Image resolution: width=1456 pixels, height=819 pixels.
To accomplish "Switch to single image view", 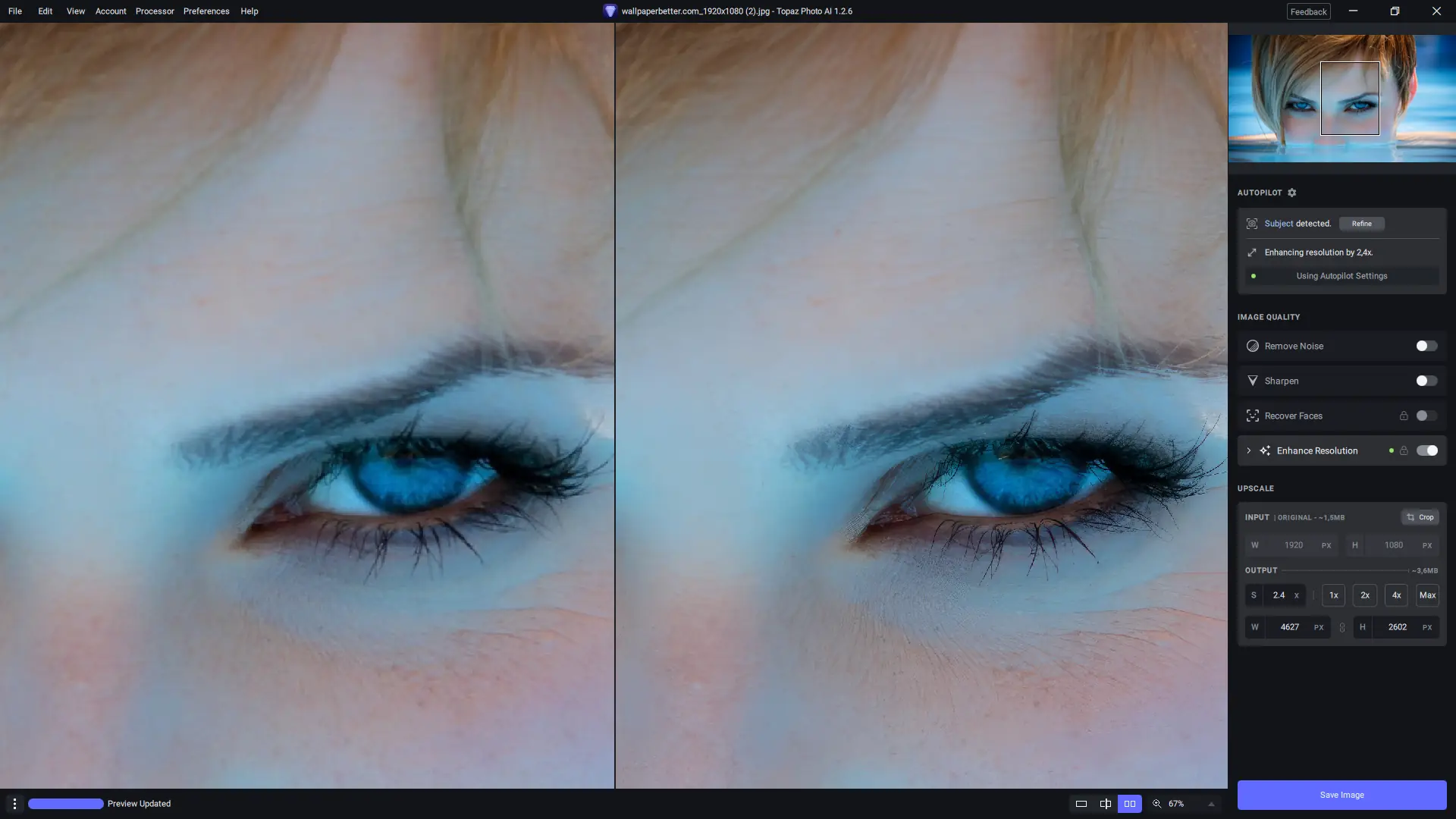I will pyautogui.click(x=1081, y=804).
